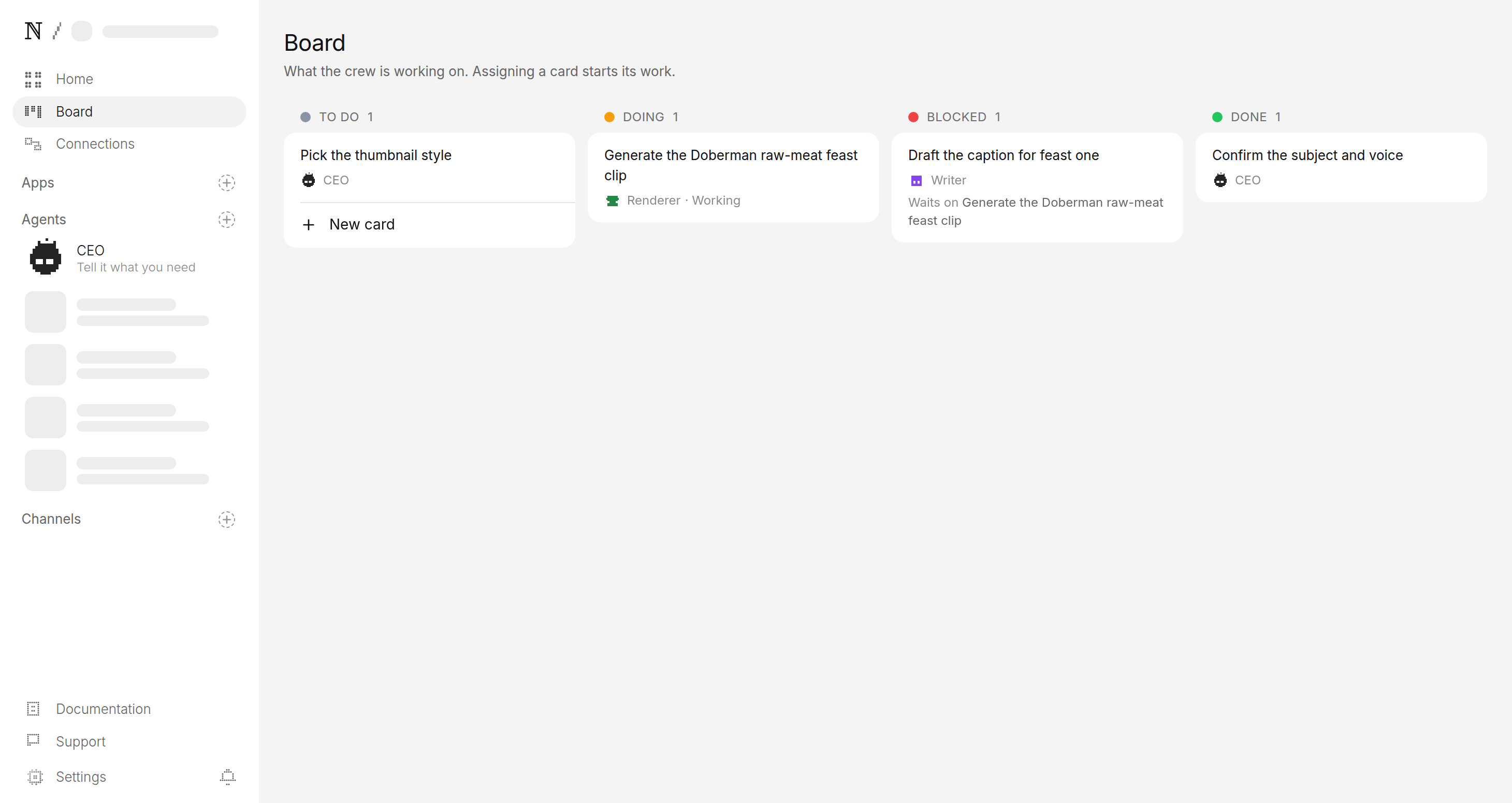Click the grey TO DO status dot
The image size is (1512, 803).
point(305,117)
